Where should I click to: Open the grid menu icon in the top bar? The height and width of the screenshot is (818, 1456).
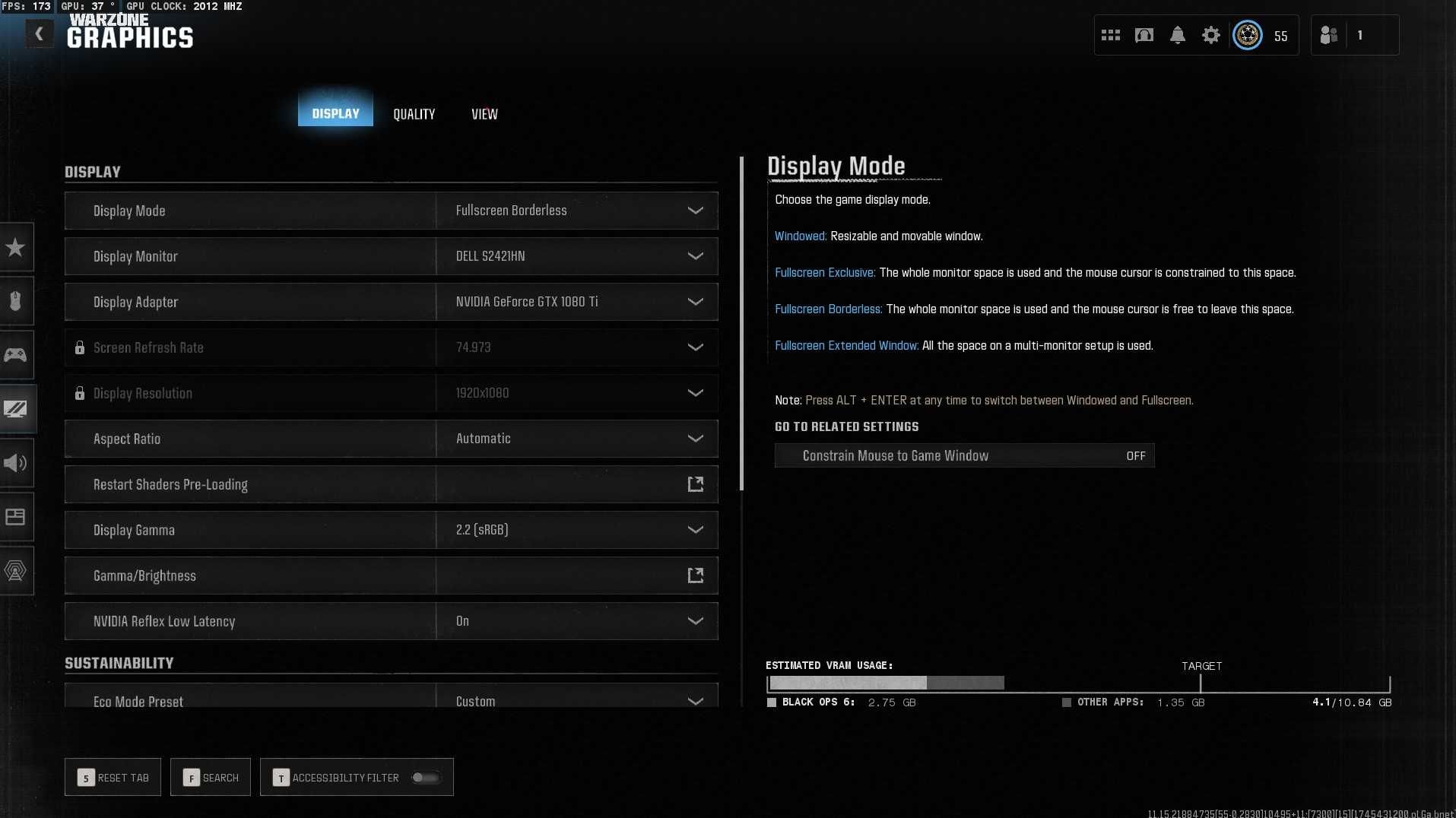tap(1111, 35)
